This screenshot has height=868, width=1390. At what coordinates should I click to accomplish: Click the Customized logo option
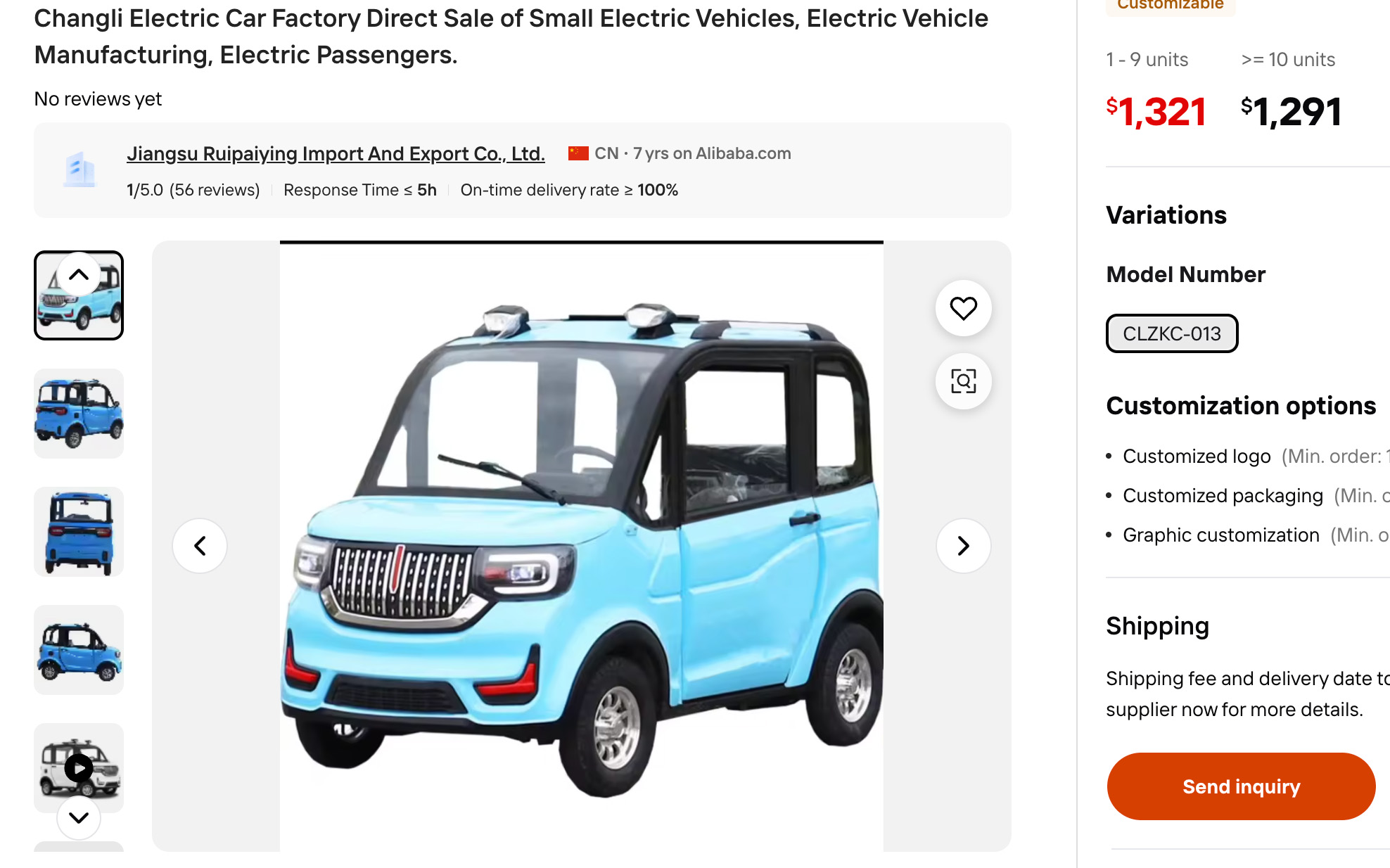(x=1197, y=456)
